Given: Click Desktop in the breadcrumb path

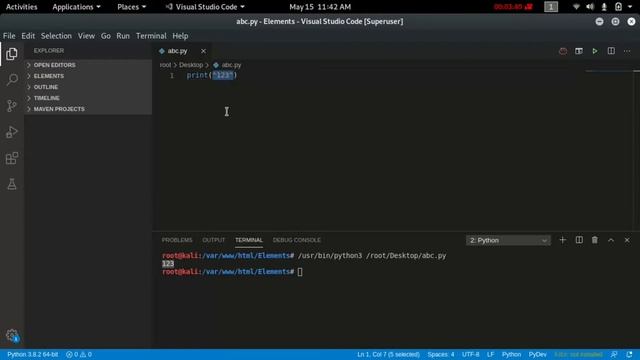Looking at the screenshot, I should pos(191,65).
